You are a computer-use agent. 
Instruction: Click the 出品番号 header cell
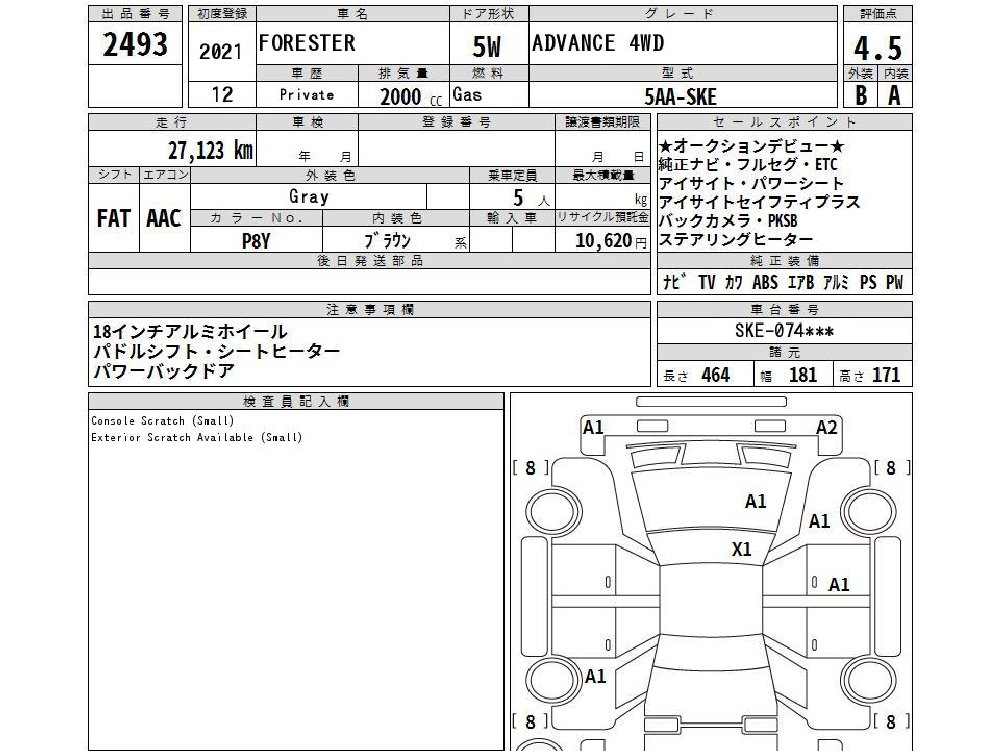pos(135,13)
